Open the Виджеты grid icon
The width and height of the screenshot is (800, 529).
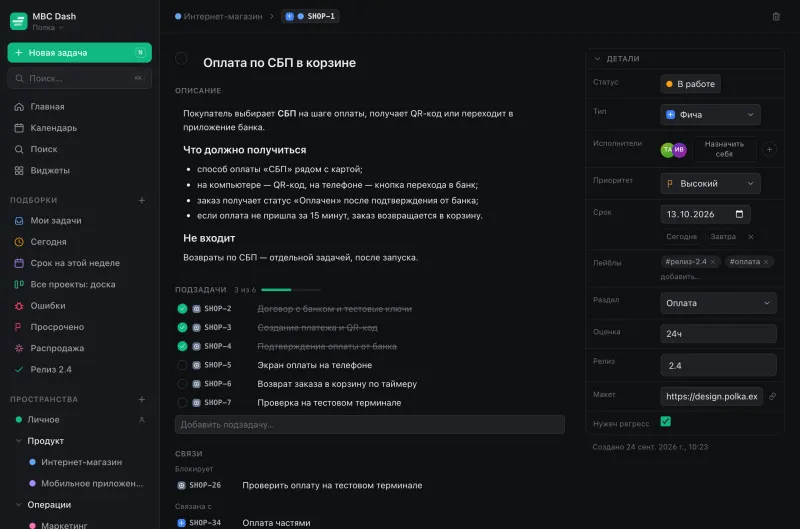19,170
